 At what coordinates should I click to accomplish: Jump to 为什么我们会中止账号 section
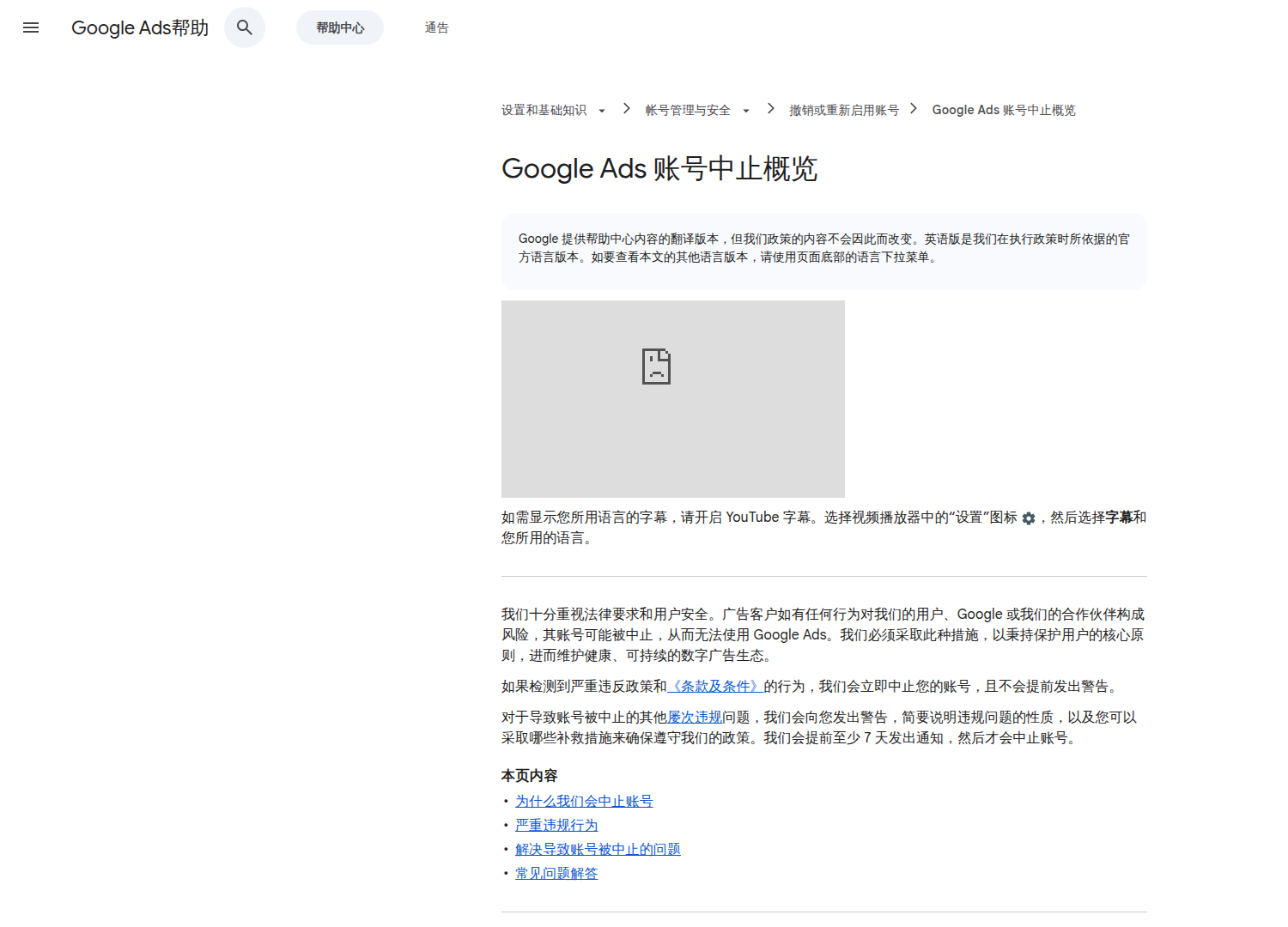coord(584,801)
